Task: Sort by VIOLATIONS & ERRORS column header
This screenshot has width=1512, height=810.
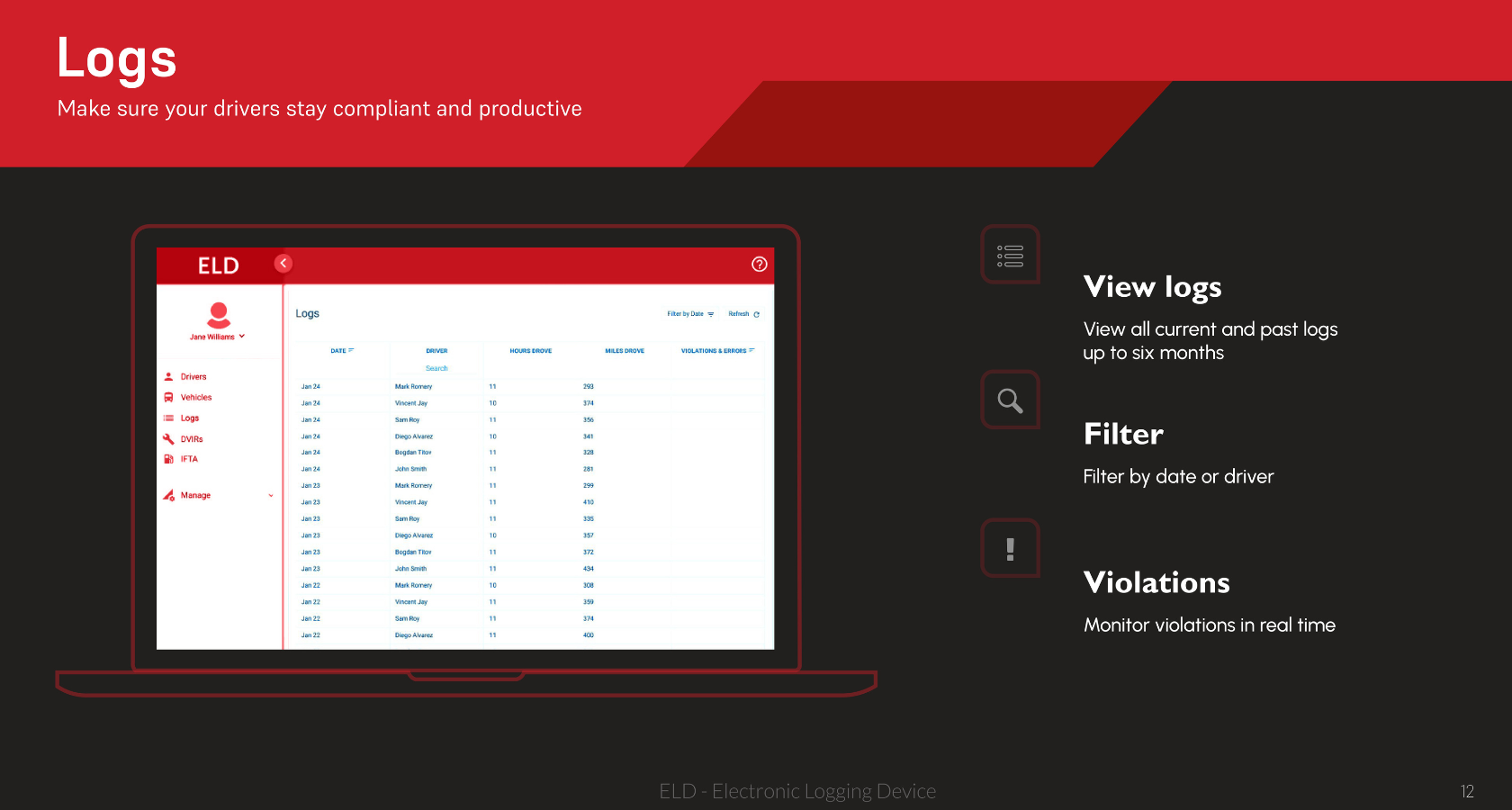Action: [717, 350]
